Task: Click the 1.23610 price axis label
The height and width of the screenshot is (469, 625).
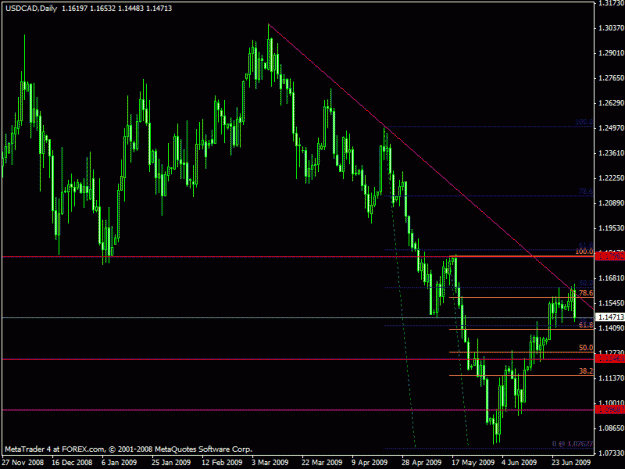Action: pyautogui.click(x=611, y=153)
